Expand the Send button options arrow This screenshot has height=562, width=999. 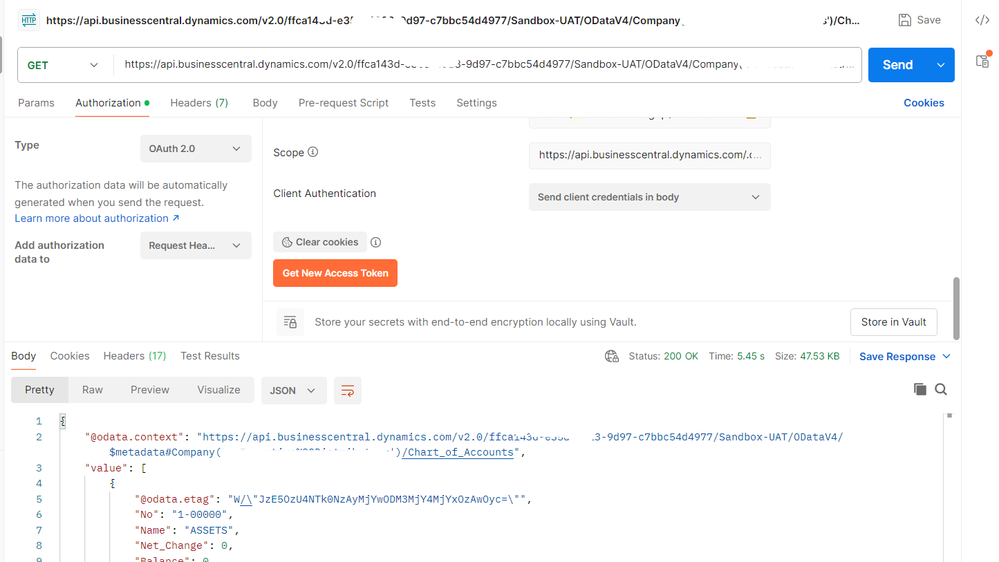(x=940, y=65)
